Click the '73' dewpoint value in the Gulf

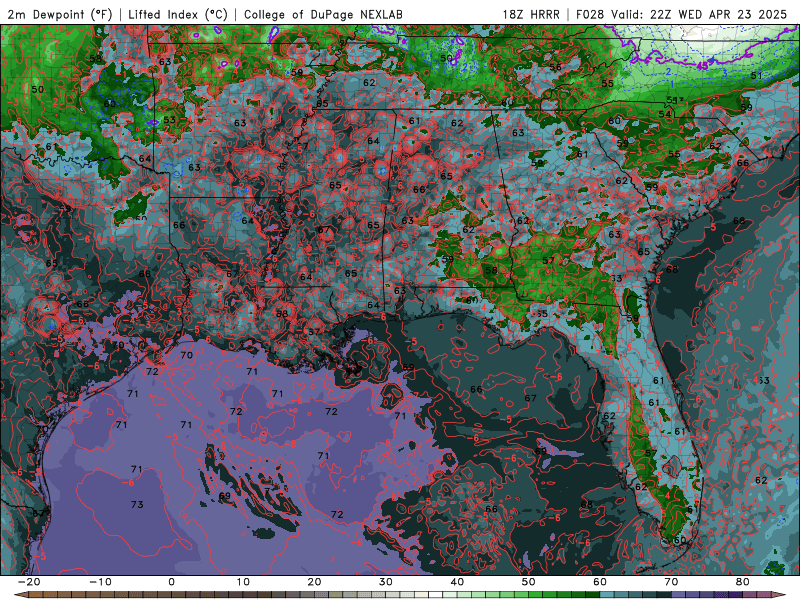click(x=137, y=505)
